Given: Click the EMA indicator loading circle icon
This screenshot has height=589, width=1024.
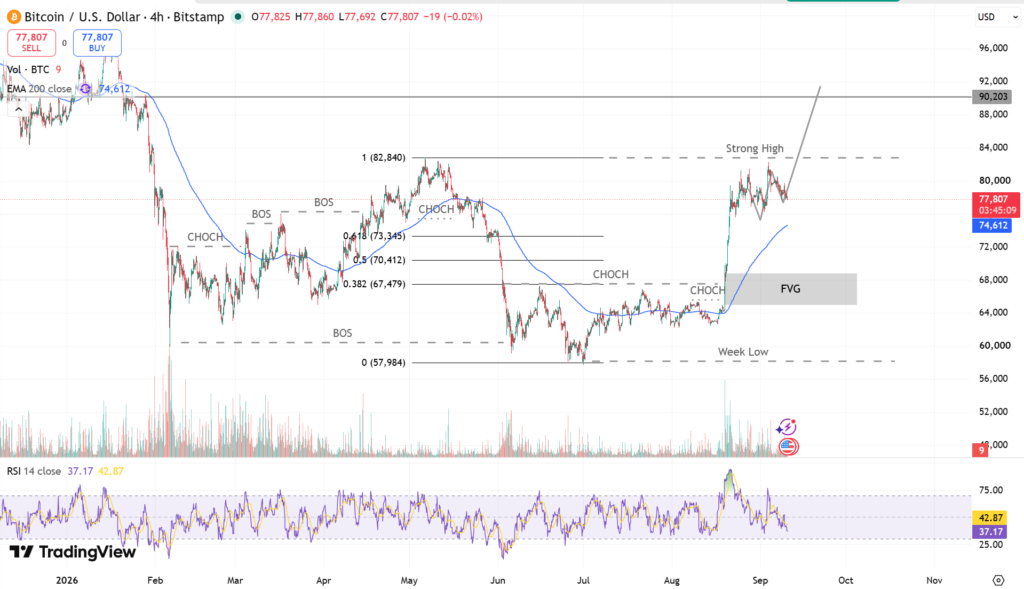Looking at the screenshot, I should (85, 89).
